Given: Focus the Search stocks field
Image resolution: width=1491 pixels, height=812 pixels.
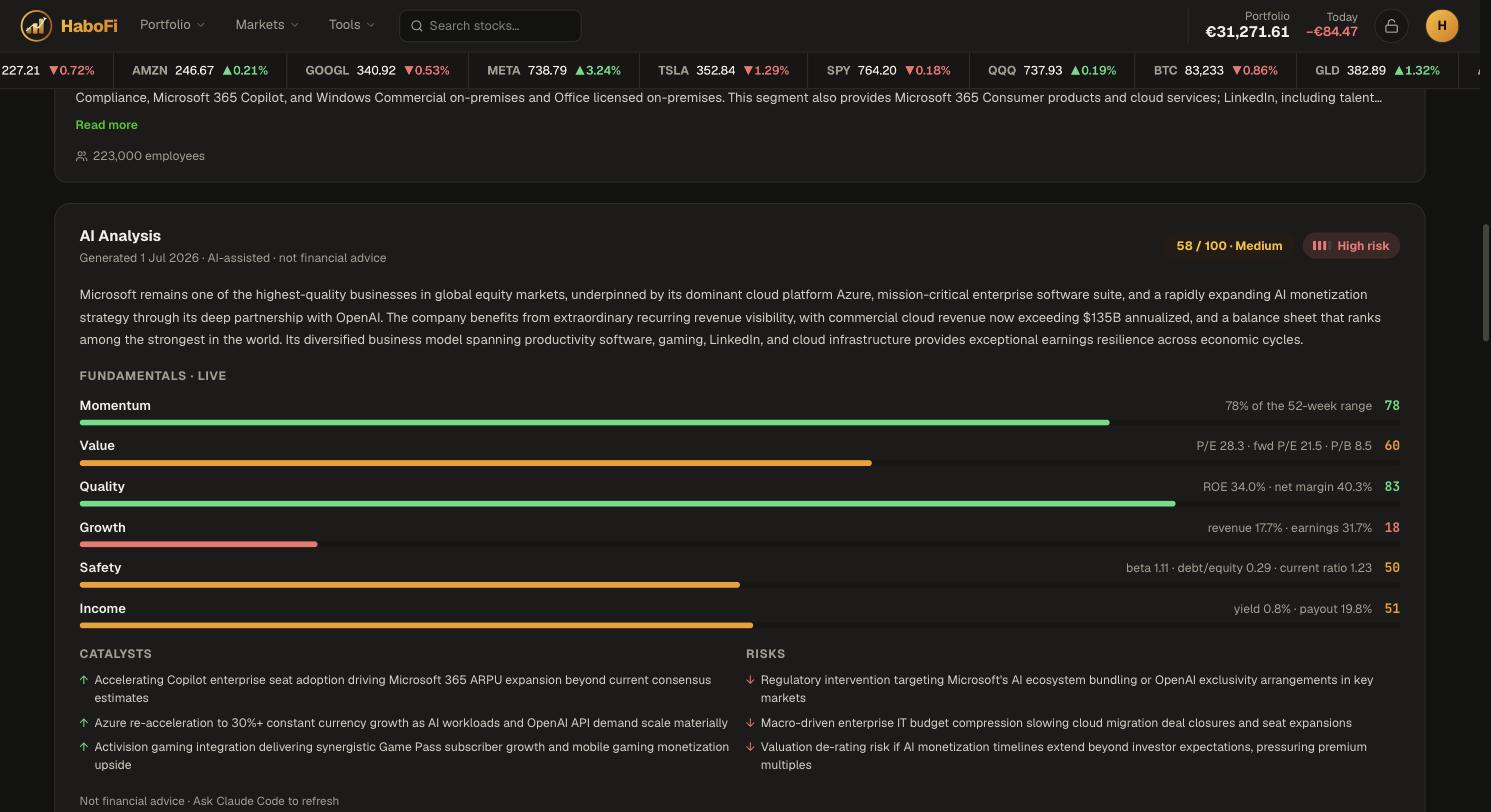Looking at the screenshot, I should click(490, 26).
